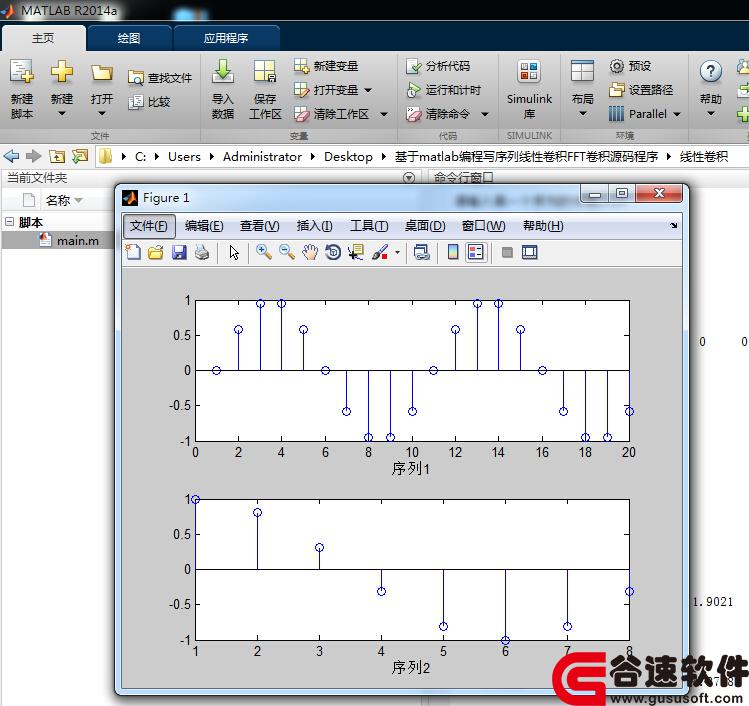The height and width of the screenshot is (706, 749).
Task: Toggle the Insert Legend button
Action: click(476, 252)
